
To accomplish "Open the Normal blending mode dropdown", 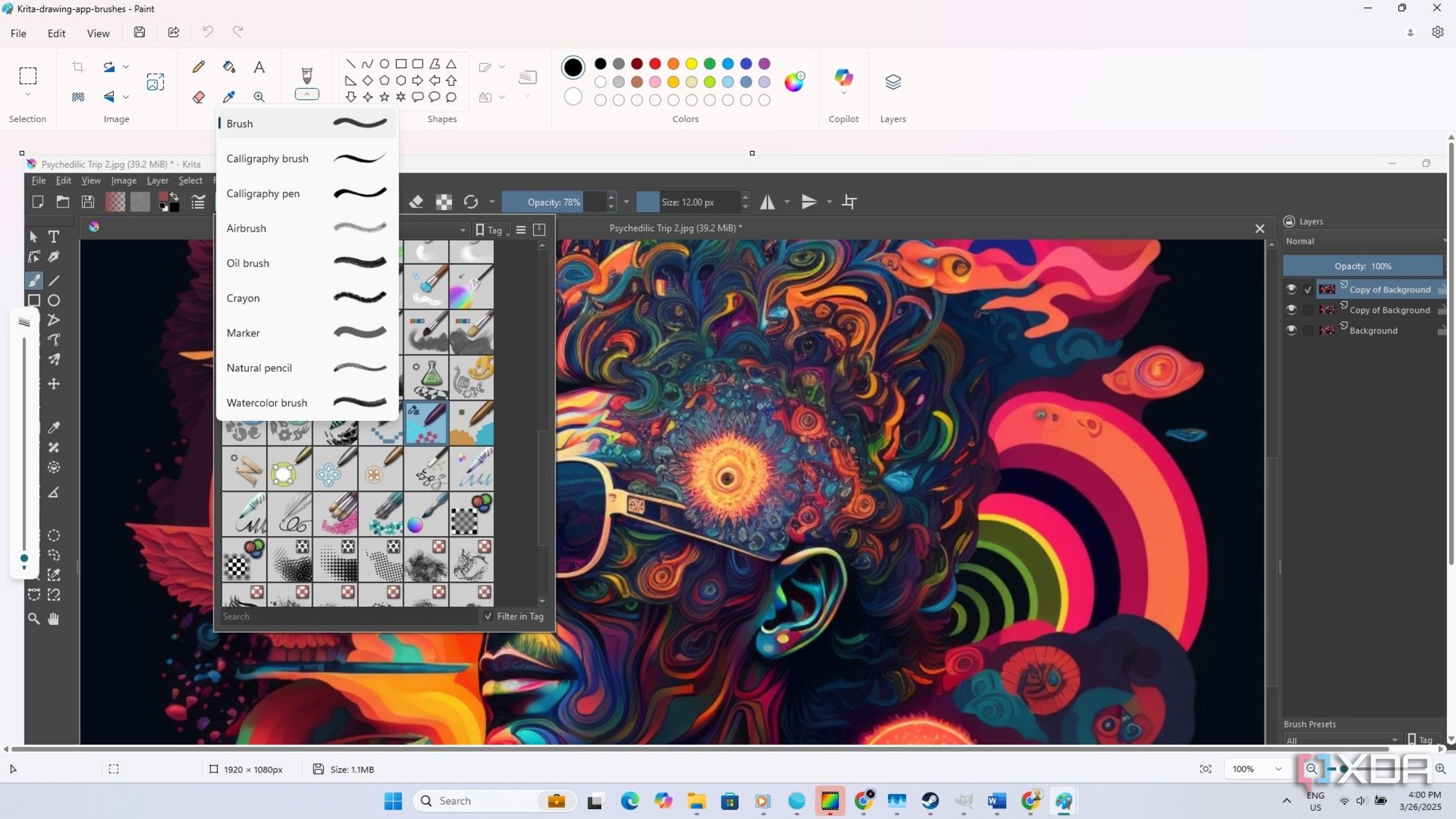I will 1364,241.
